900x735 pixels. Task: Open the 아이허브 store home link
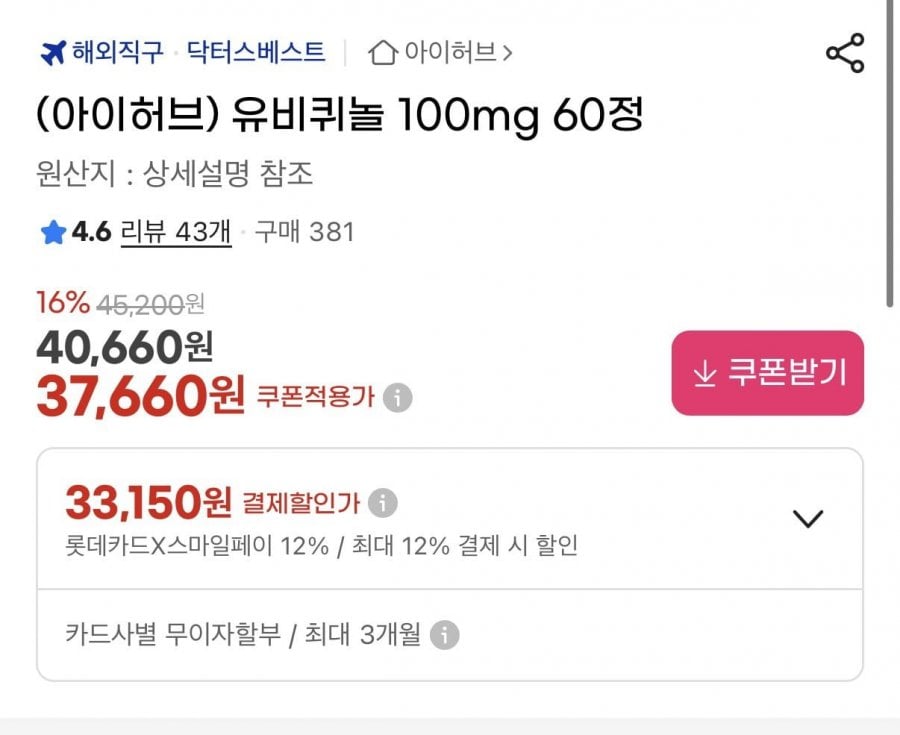click(450, 52)
